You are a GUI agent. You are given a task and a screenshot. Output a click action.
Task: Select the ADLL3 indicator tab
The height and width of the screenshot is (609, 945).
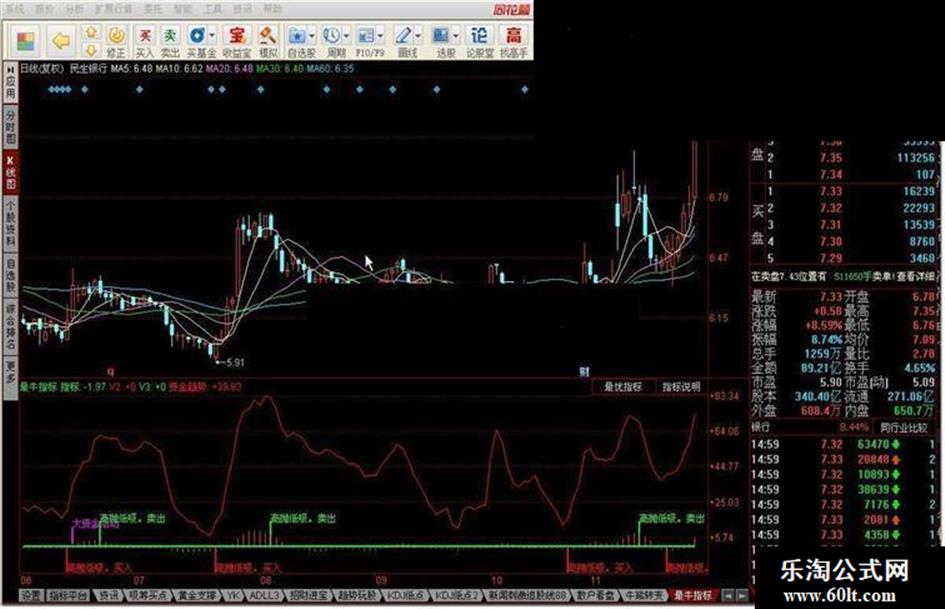pos(264,596)
